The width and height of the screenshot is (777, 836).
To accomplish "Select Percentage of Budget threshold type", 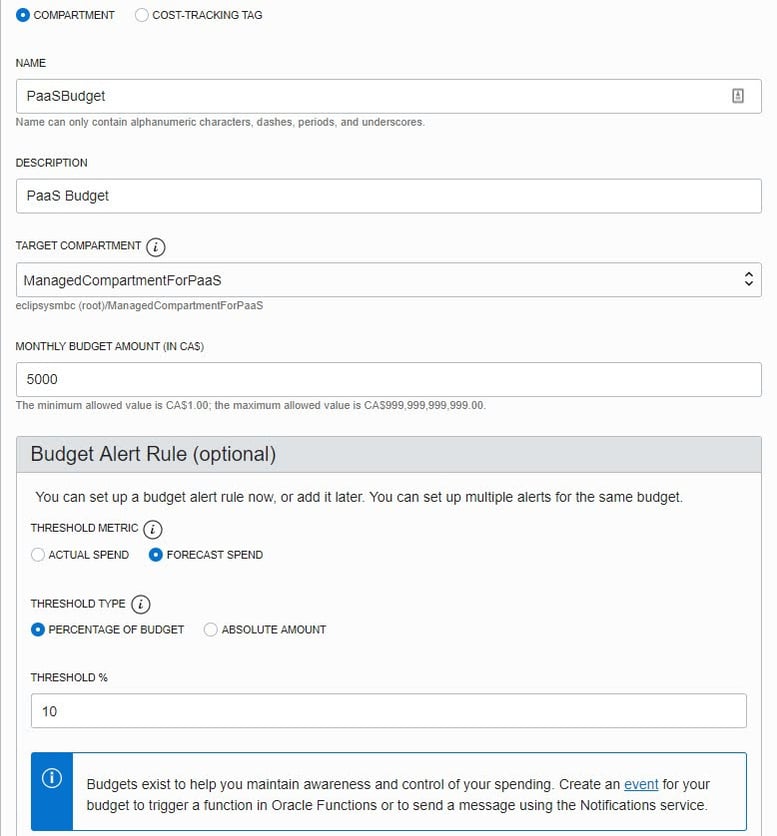I will pyautogui.click(x=38, y=630).
